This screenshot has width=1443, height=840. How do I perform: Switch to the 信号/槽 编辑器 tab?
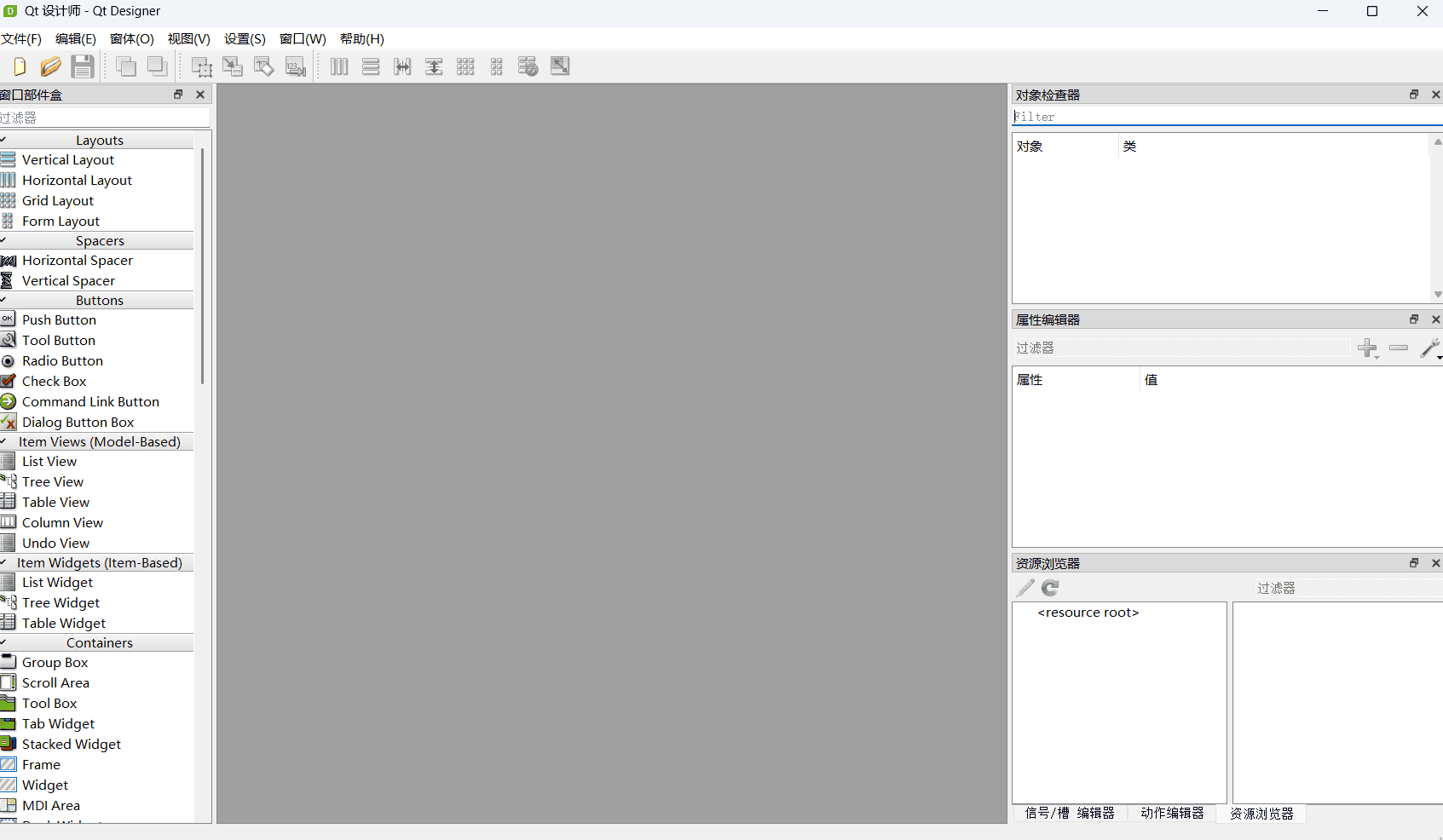[x=1070, y=814]
